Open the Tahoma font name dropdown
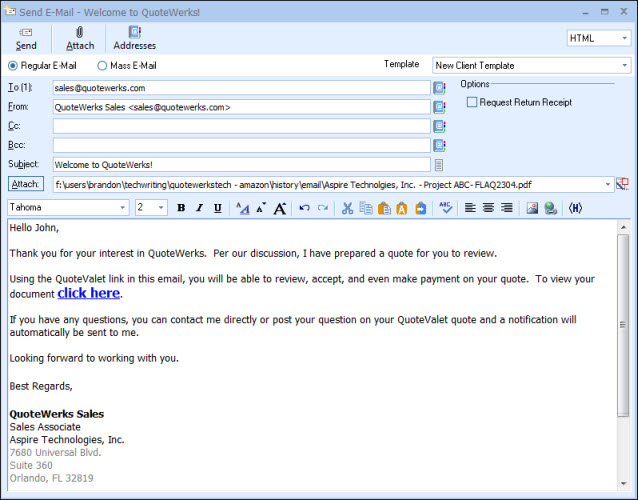 point(123,208)
